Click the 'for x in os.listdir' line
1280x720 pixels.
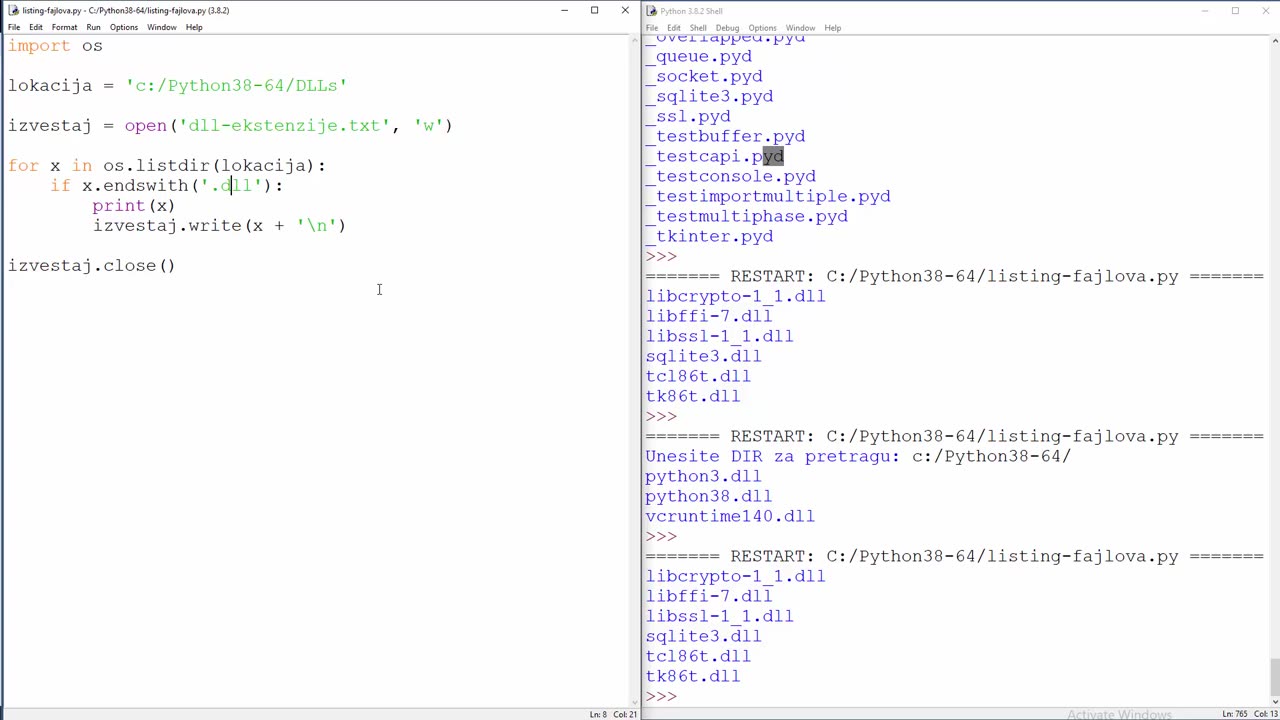click(167, 166)
